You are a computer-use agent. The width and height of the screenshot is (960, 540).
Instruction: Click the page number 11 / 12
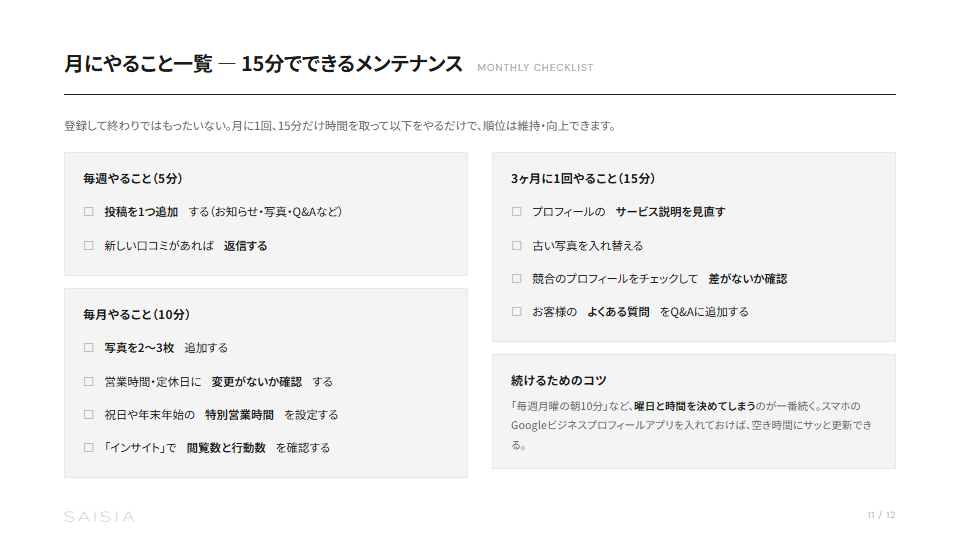click(x=881, y=515)
